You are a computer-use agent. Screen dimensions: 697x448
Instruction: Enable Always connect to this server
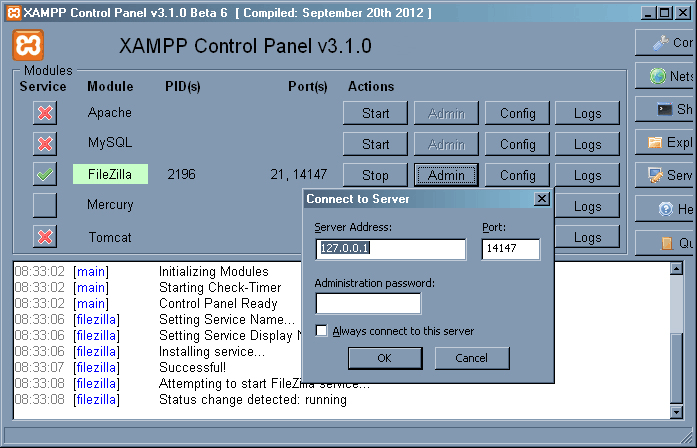coord(322,331)
